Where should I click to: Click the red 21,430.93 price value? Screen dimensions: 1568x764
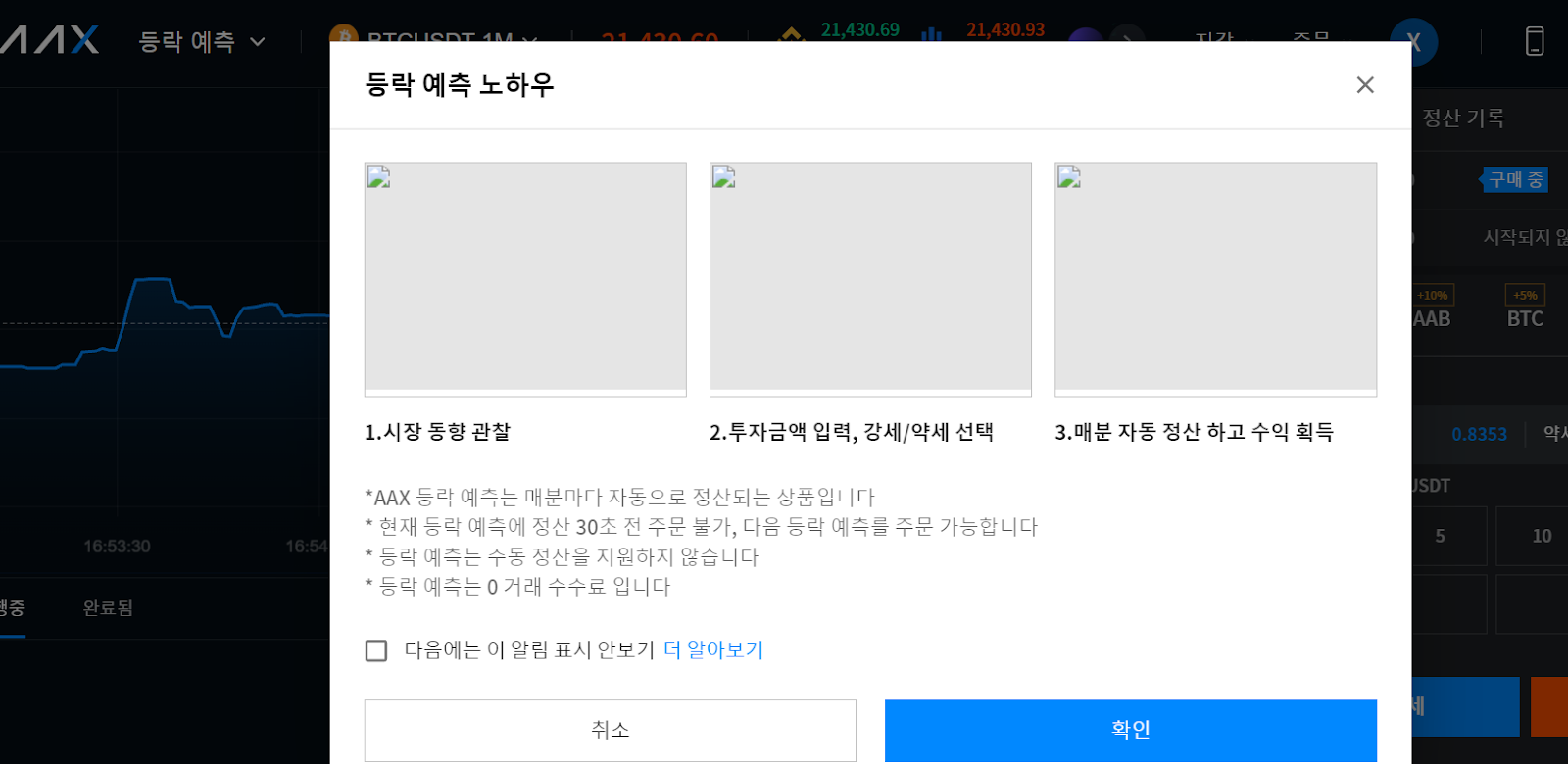[x=1005, y=29]
